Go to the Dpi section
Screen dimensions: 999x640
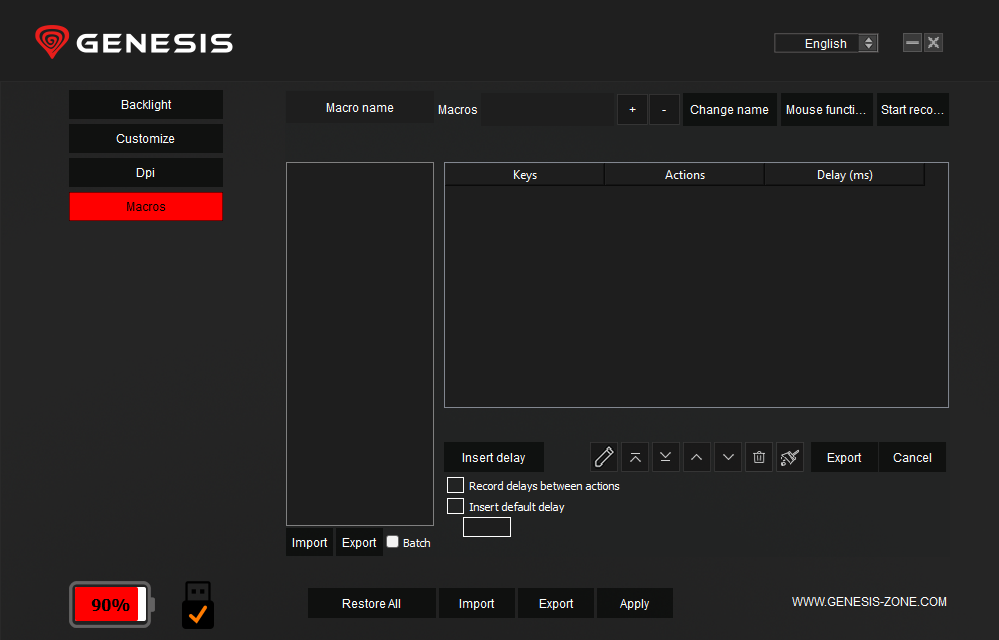pos(146,173)
